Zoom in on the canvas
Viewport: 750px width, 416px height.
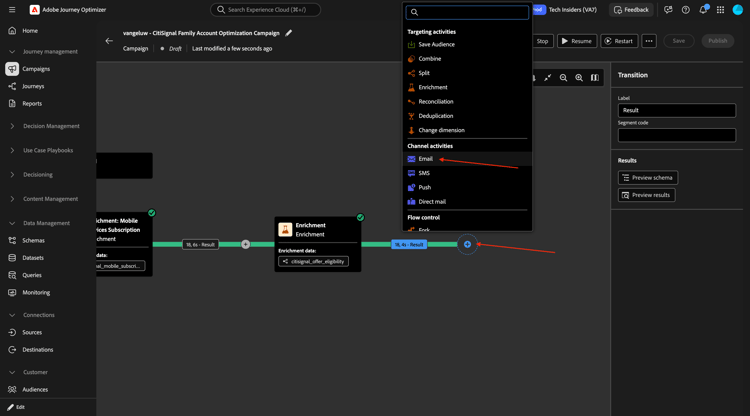(x=579, y=78)
